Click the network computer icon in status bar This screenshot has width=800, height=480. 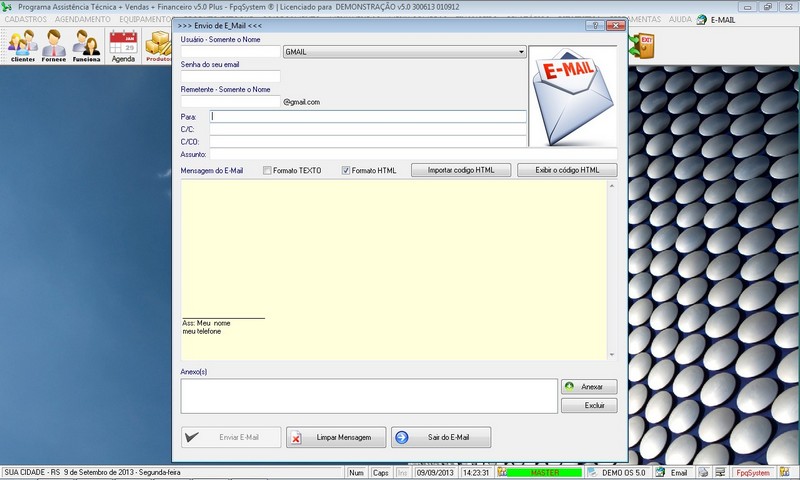click(x=720, y=472)
